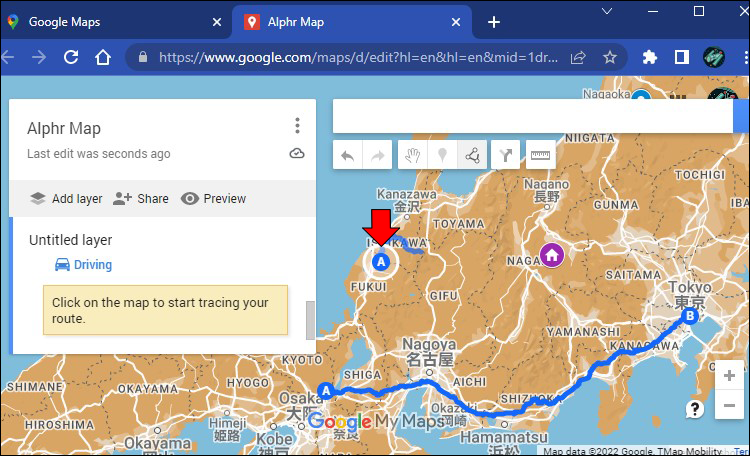This screenshot has height=456, width=750.
Task: Open the tab search chevron
Action: [607, 11]
